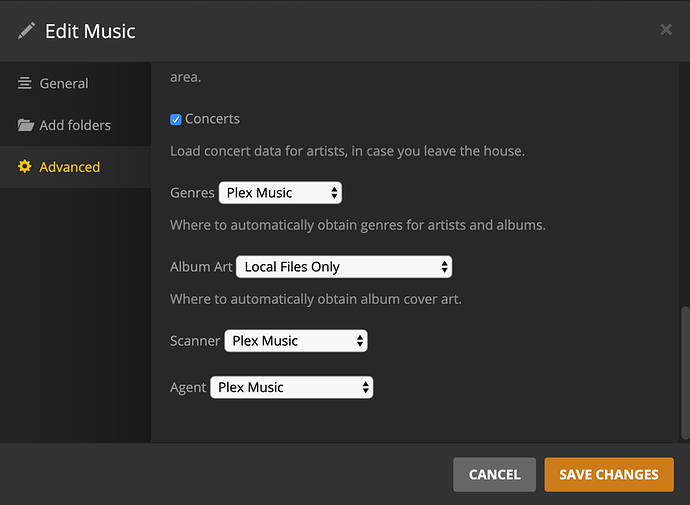Click the Save Changes button
The width and height of the screenshot is (690, 505).
click(x=609, y=475)
